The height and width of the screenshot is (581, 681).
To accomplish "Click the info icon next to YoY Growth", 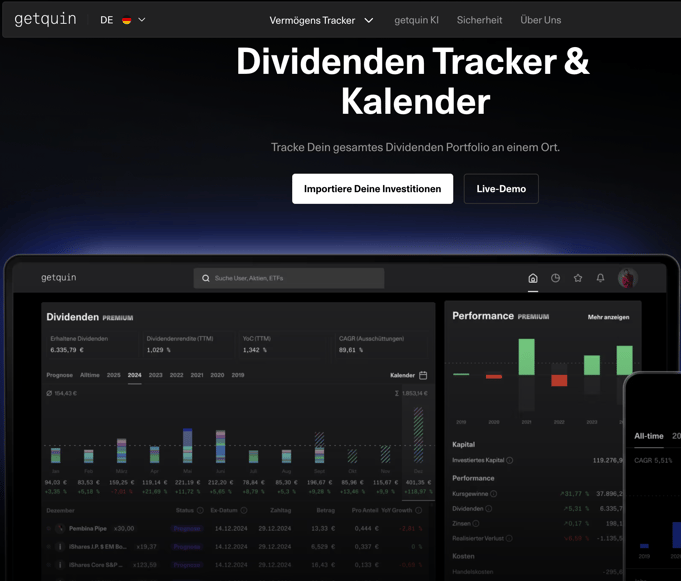I will [x=419, y=511].
